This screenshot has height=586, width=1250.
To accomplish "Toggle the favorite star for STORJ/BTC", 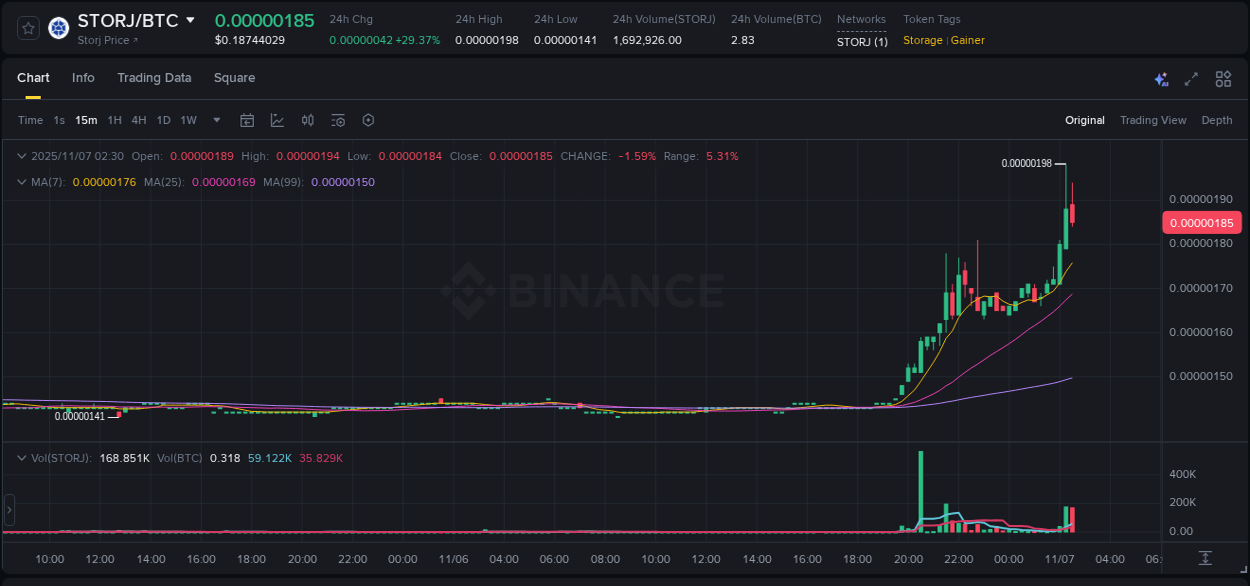I will [27, 28].
